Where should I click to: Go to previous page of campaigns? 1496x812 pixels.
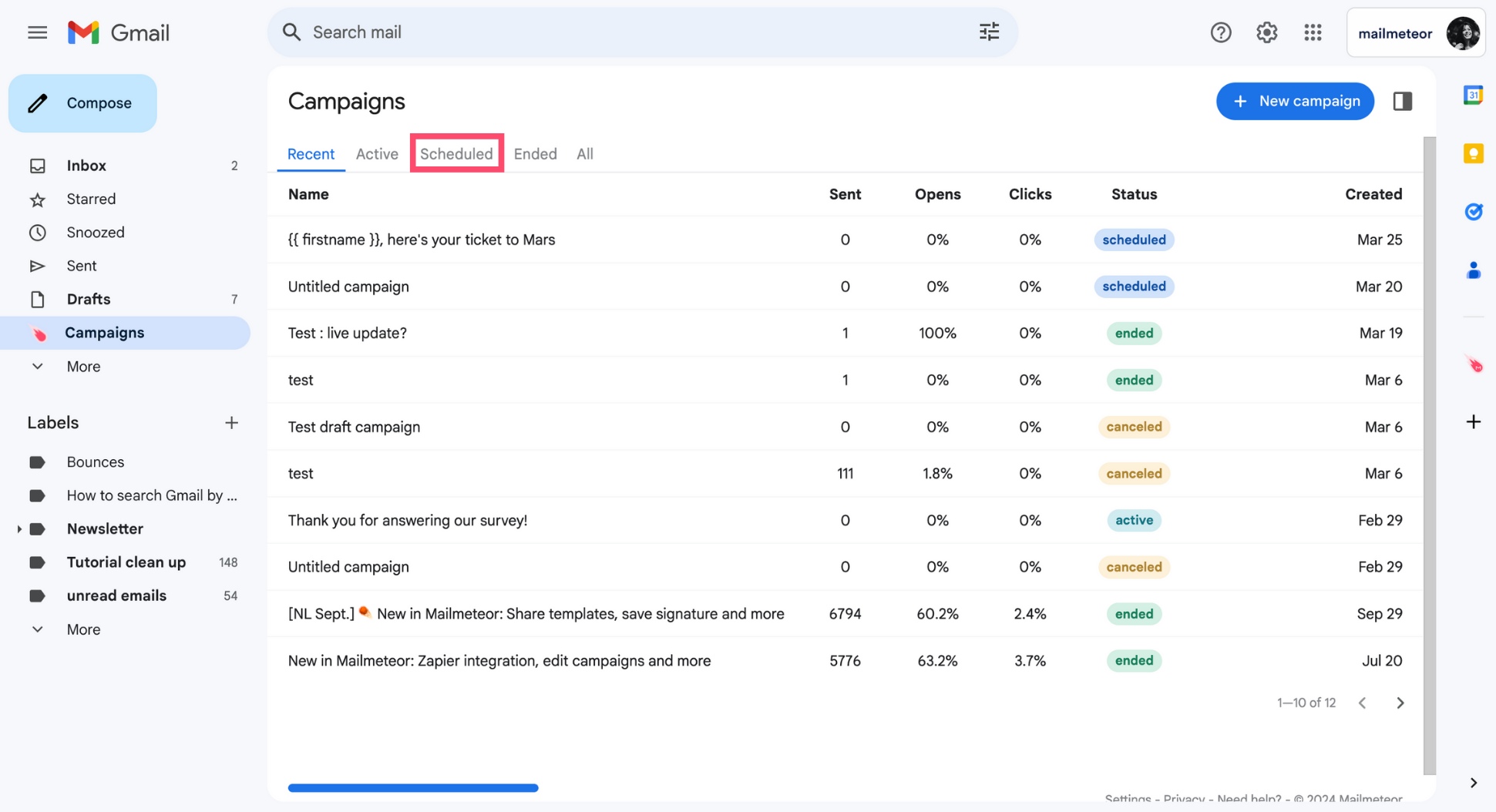click(x=1363, y=703)
